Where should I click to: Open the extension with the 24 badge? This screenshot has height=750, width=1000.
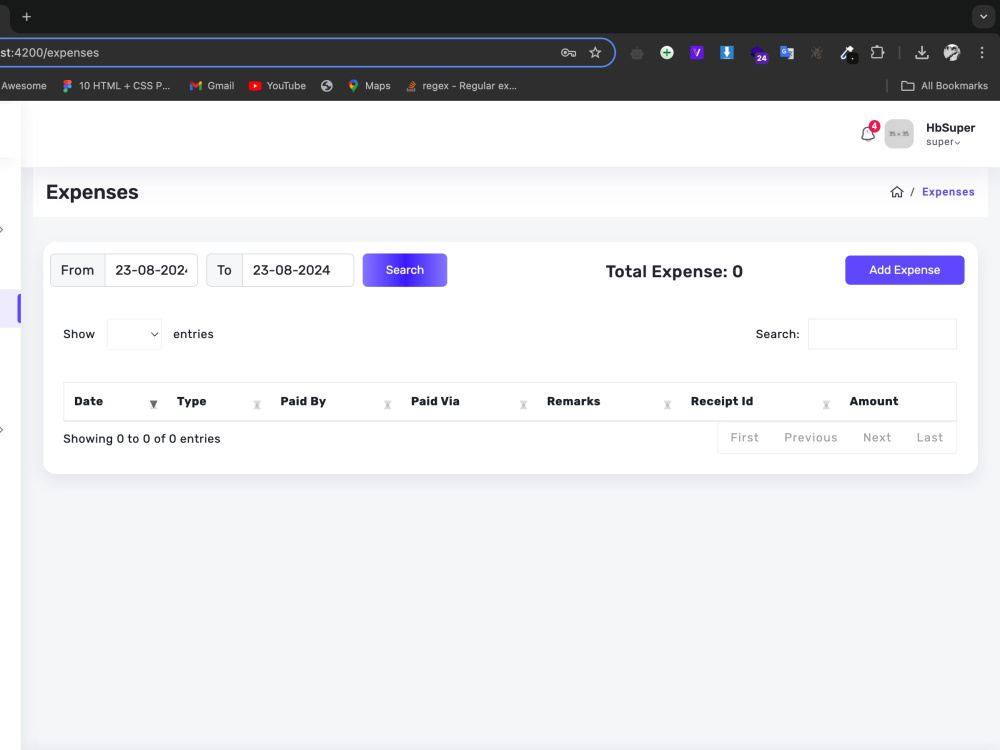click(758, 54)
